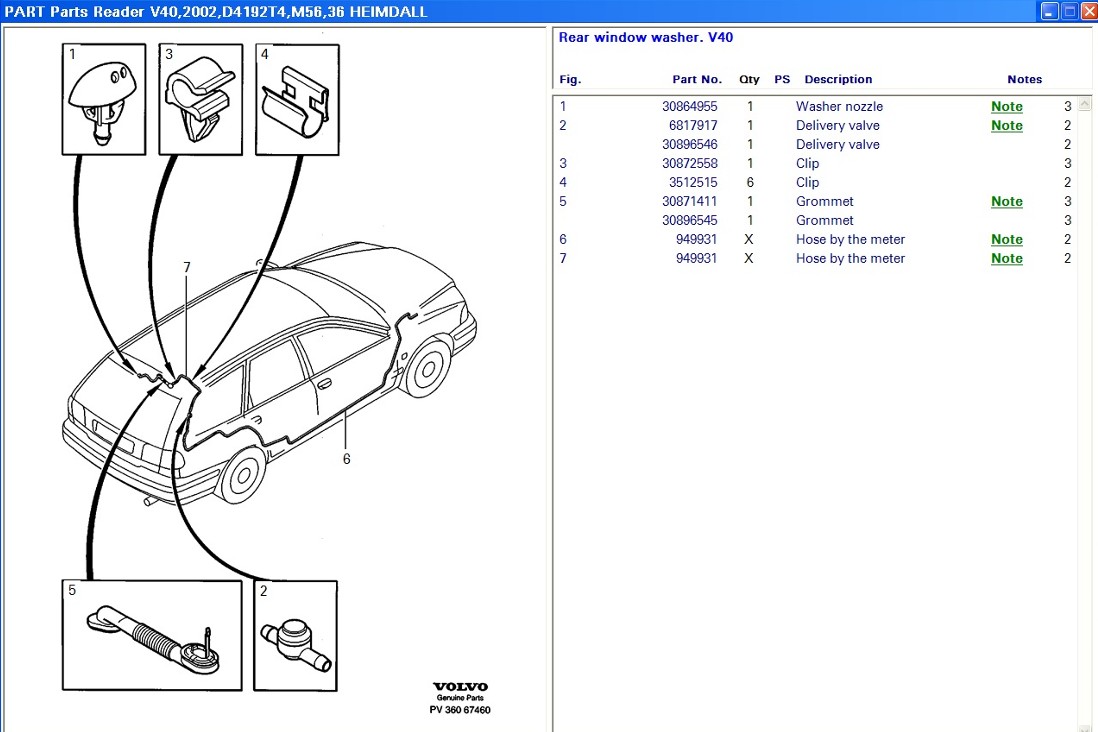Select part number 3512515

[x=693, y=182]
